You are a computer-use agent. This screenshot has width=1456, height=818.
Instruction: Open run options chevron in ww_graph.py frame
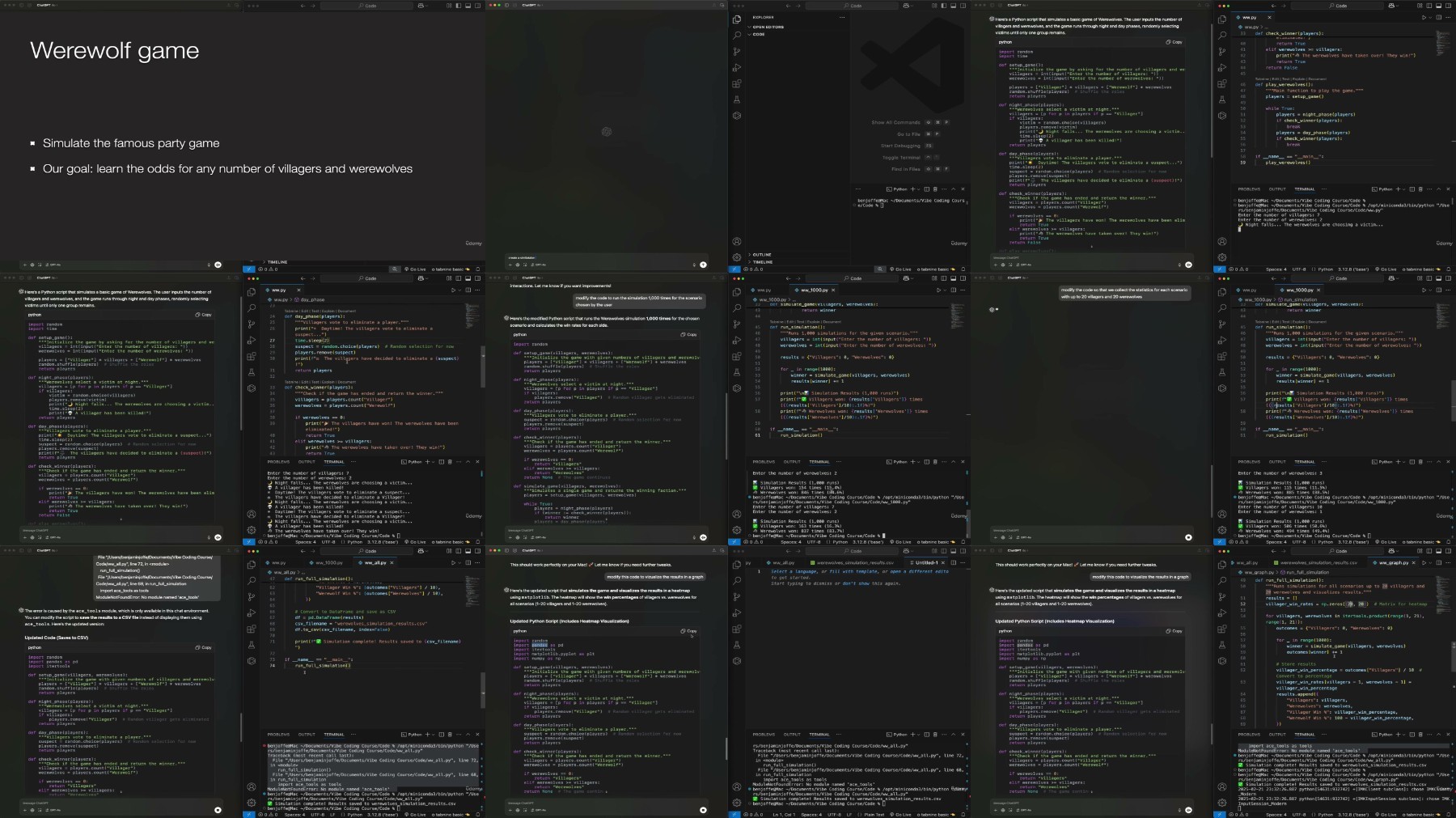[1430, 562]
